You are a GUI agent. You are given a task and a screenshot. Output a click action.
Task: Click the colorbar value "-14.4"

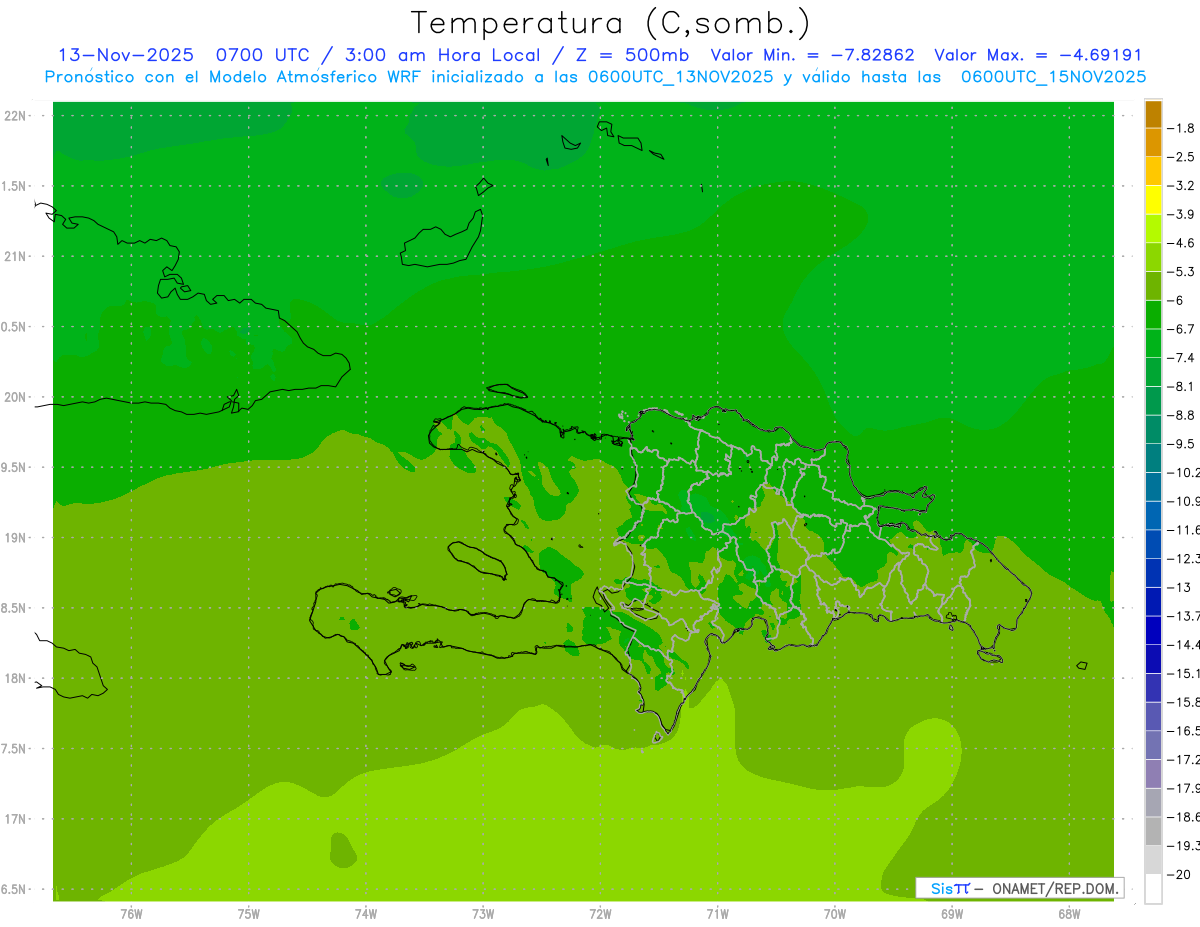pos(1183,644)
